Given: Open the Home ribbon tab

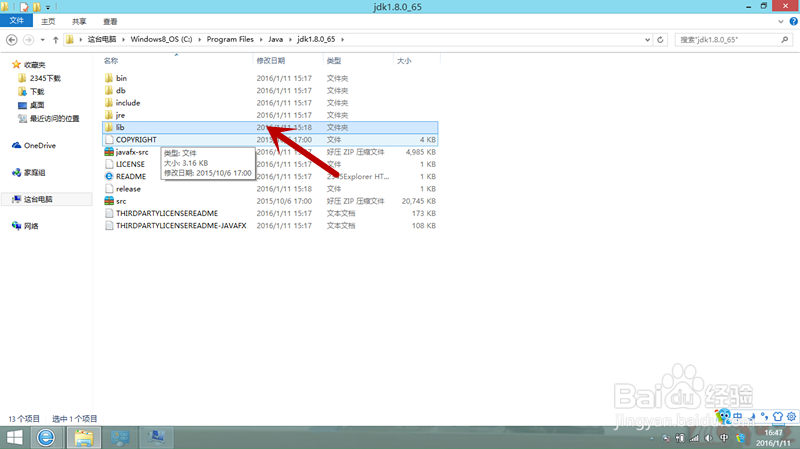Looking at the screenshot, I should click(48, 21).
